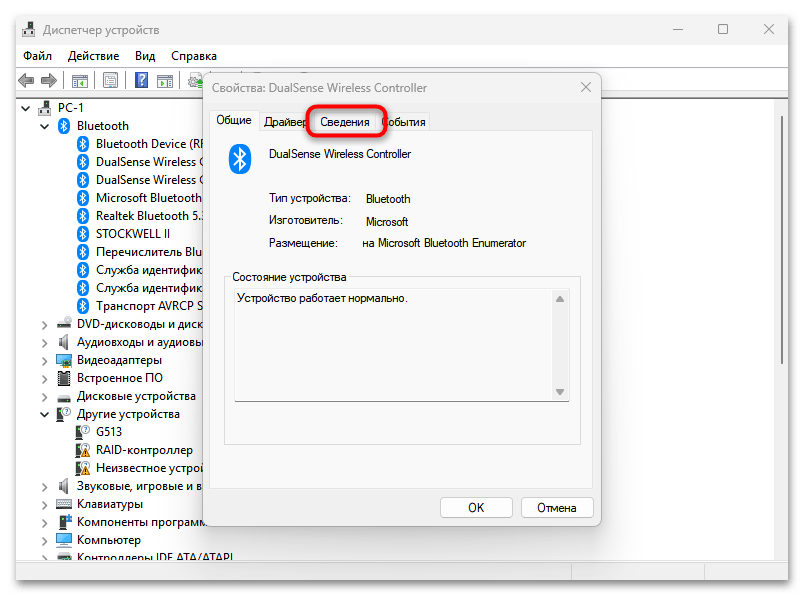Collapse the Другие устройства category
This screenshot has width=804, height=596.
tap(45, 414)
